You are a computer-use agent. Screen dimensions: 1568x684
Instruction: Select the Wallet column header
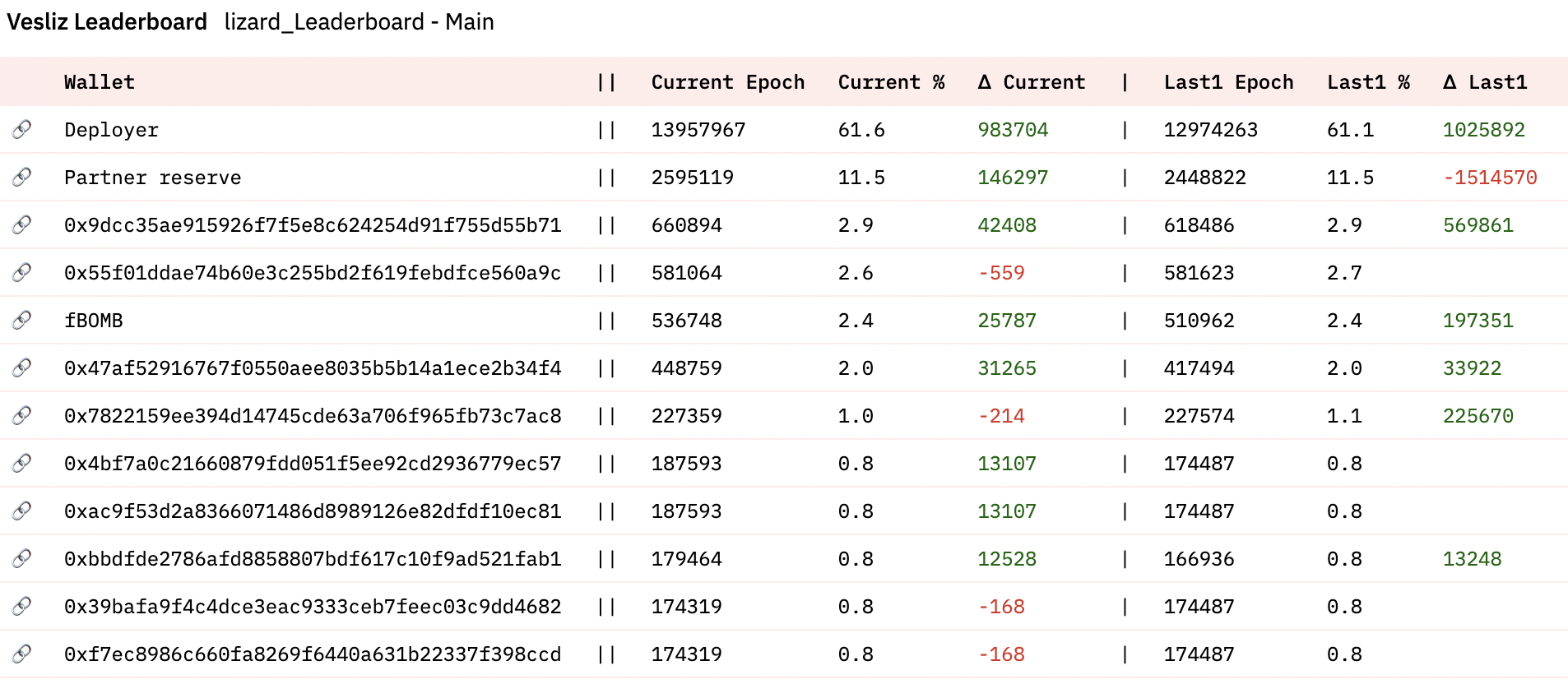coord(99,82)
